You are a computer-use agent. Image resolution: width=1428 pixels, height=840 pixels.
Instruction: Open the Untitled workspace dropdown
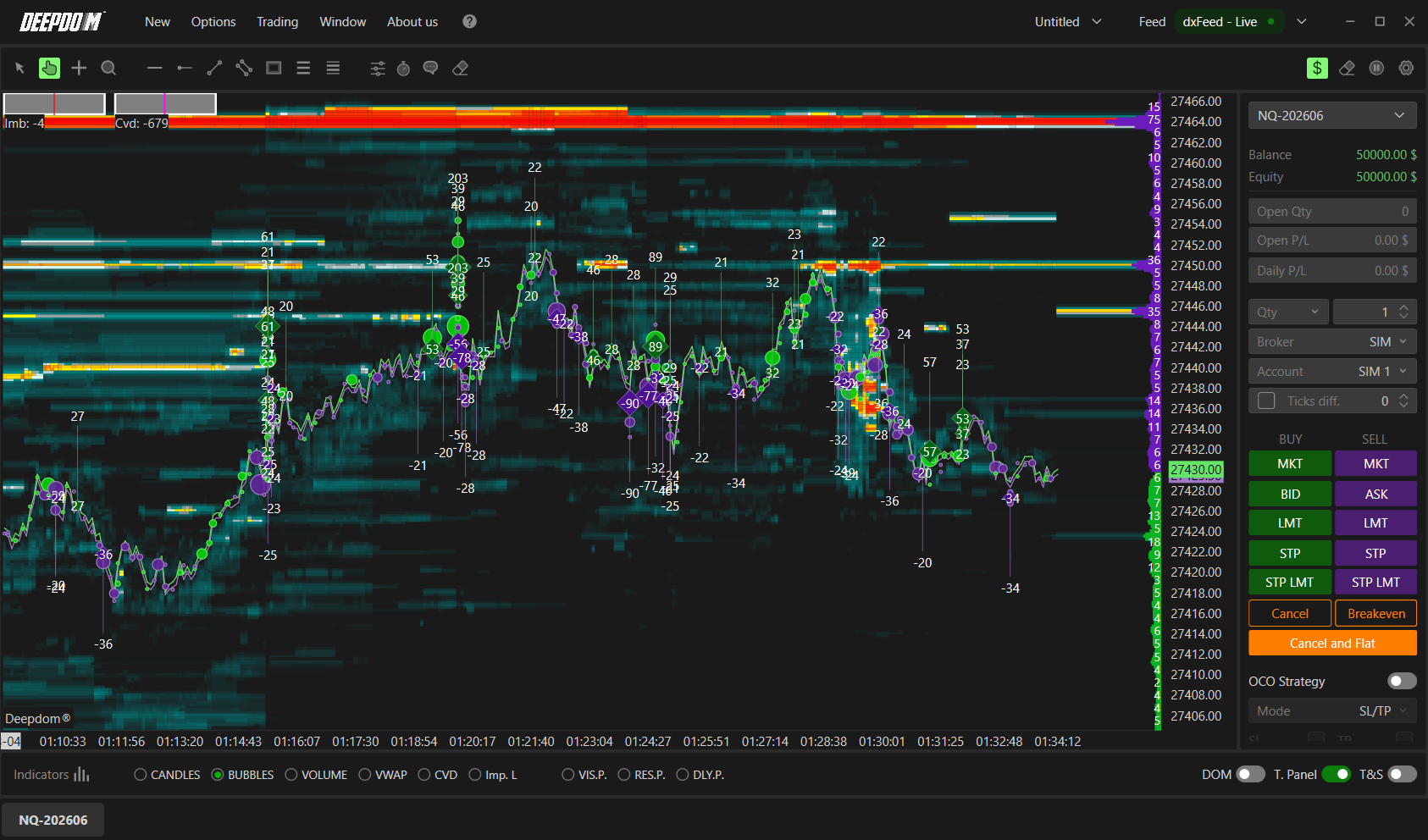1068,22
